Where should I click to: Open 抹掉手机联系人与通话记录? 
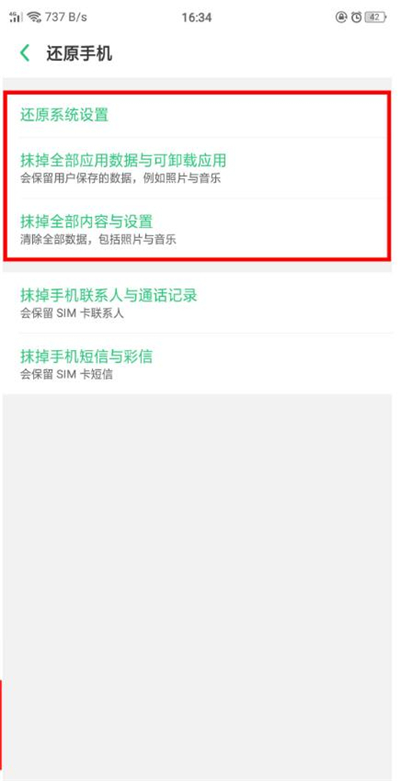tap(199, 303)
